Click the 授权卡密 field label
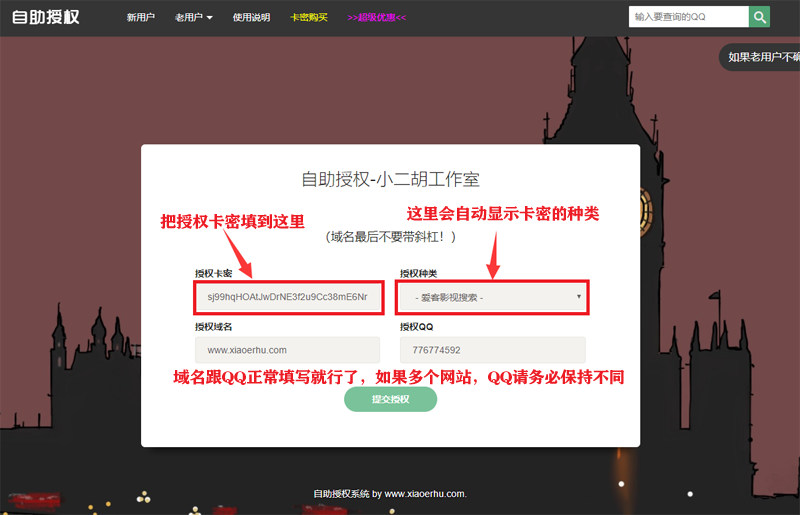The image size is (800, 515). tap(213, 274)
